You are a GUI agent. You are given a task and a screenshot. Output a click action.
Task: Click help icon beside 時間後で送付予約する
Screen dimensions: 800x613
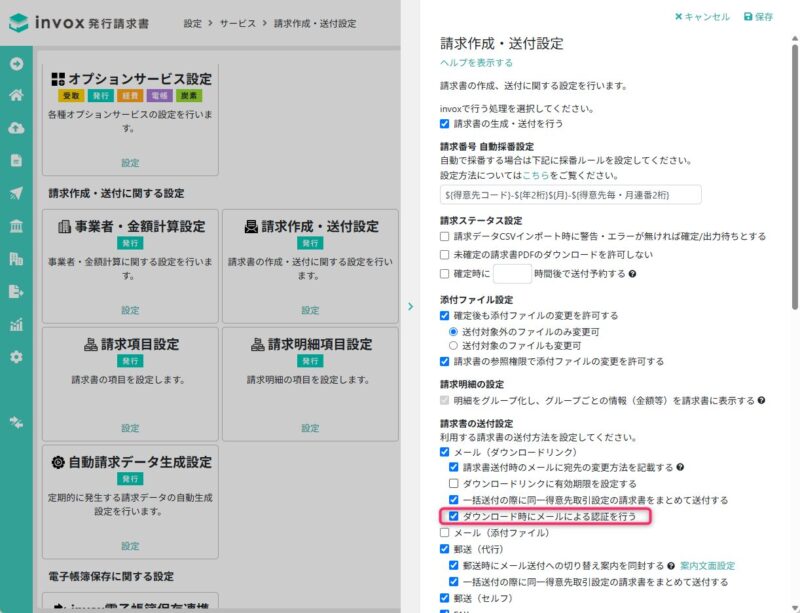coord(632,274)
